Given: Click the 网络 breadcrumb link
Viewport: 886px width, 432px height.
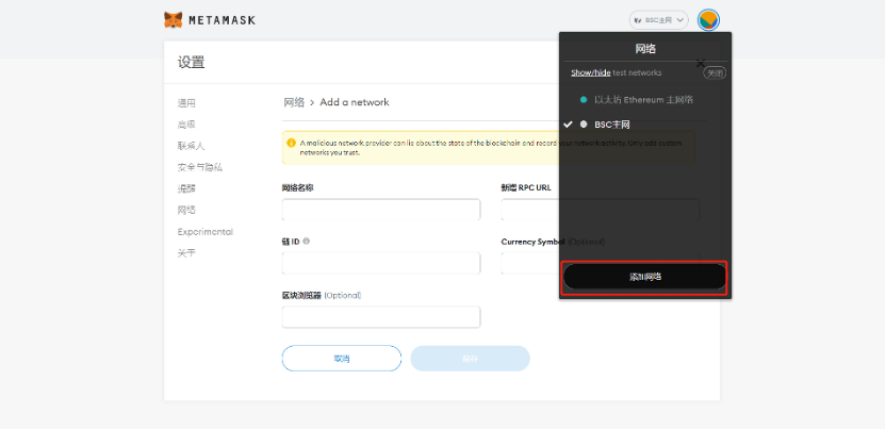Looking at the screenshot, I should point(294,102).
